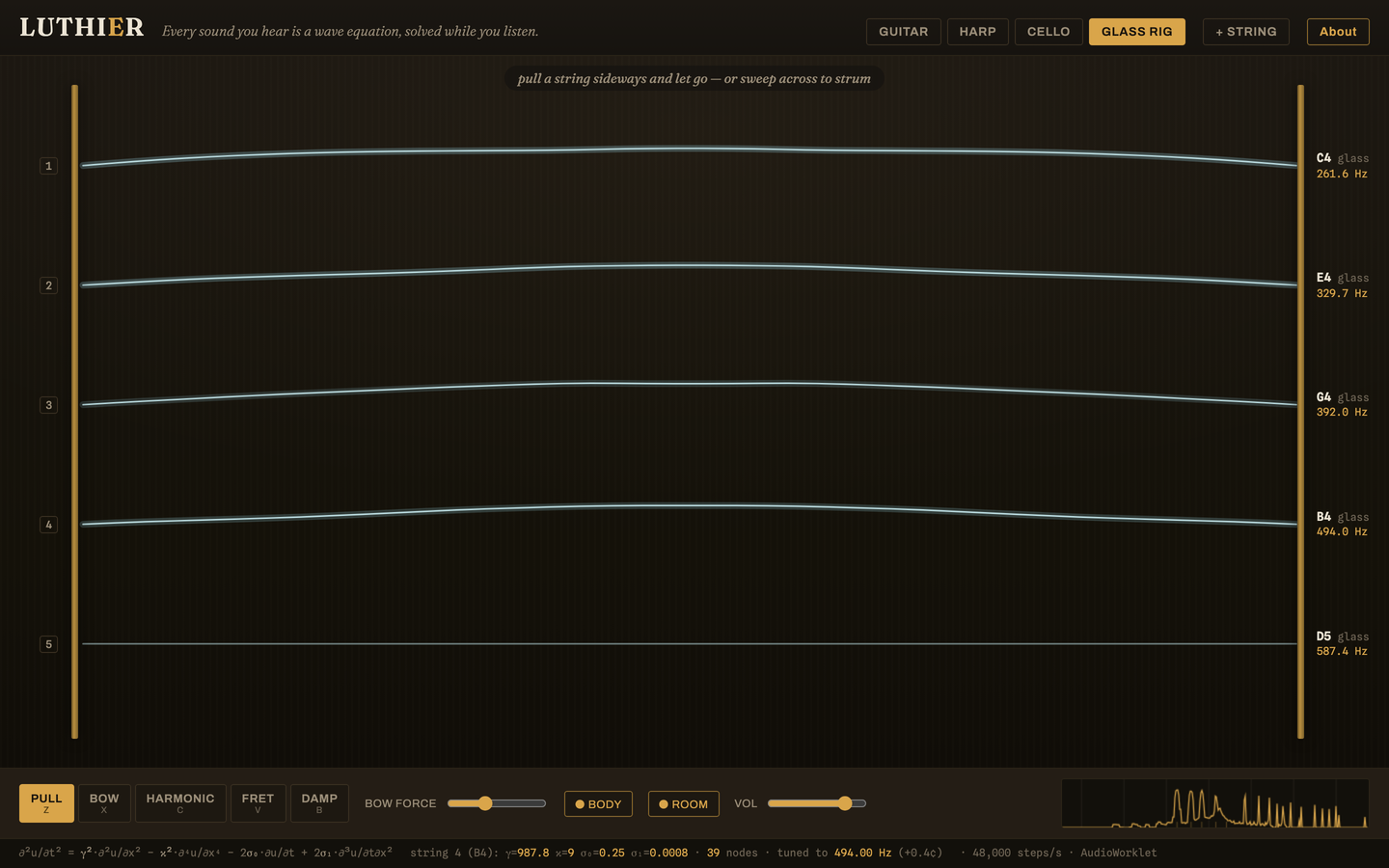Click the B4 glass label

click(1342, 517)
